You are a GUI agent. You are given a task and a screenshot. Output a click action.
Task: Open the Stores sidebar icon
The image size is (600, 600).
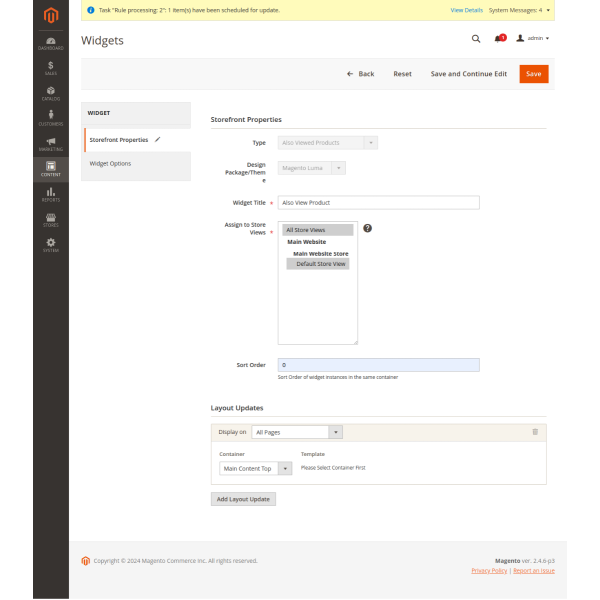click(50, 219)
